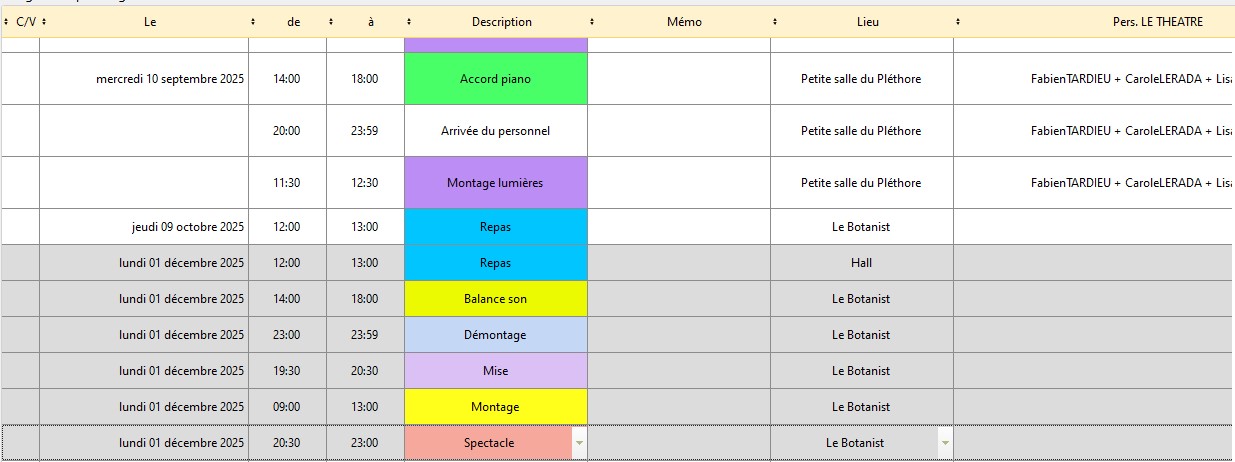Image resolution: width=1235 pixels, height=462 pixels.
Task: Click sort arrows left of Pers. LE THEATRE header
Action: (958, 22)
